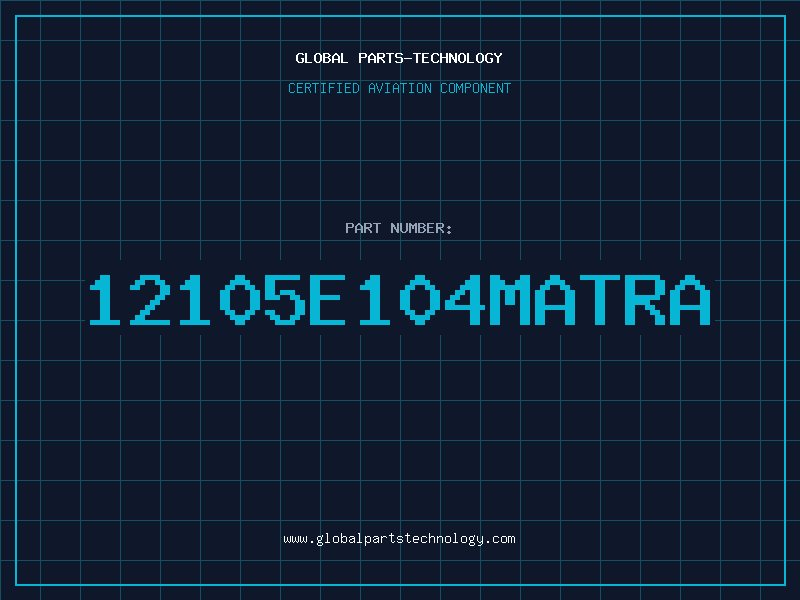Open the www.globalpartstechnology.com link

[399, 539]
